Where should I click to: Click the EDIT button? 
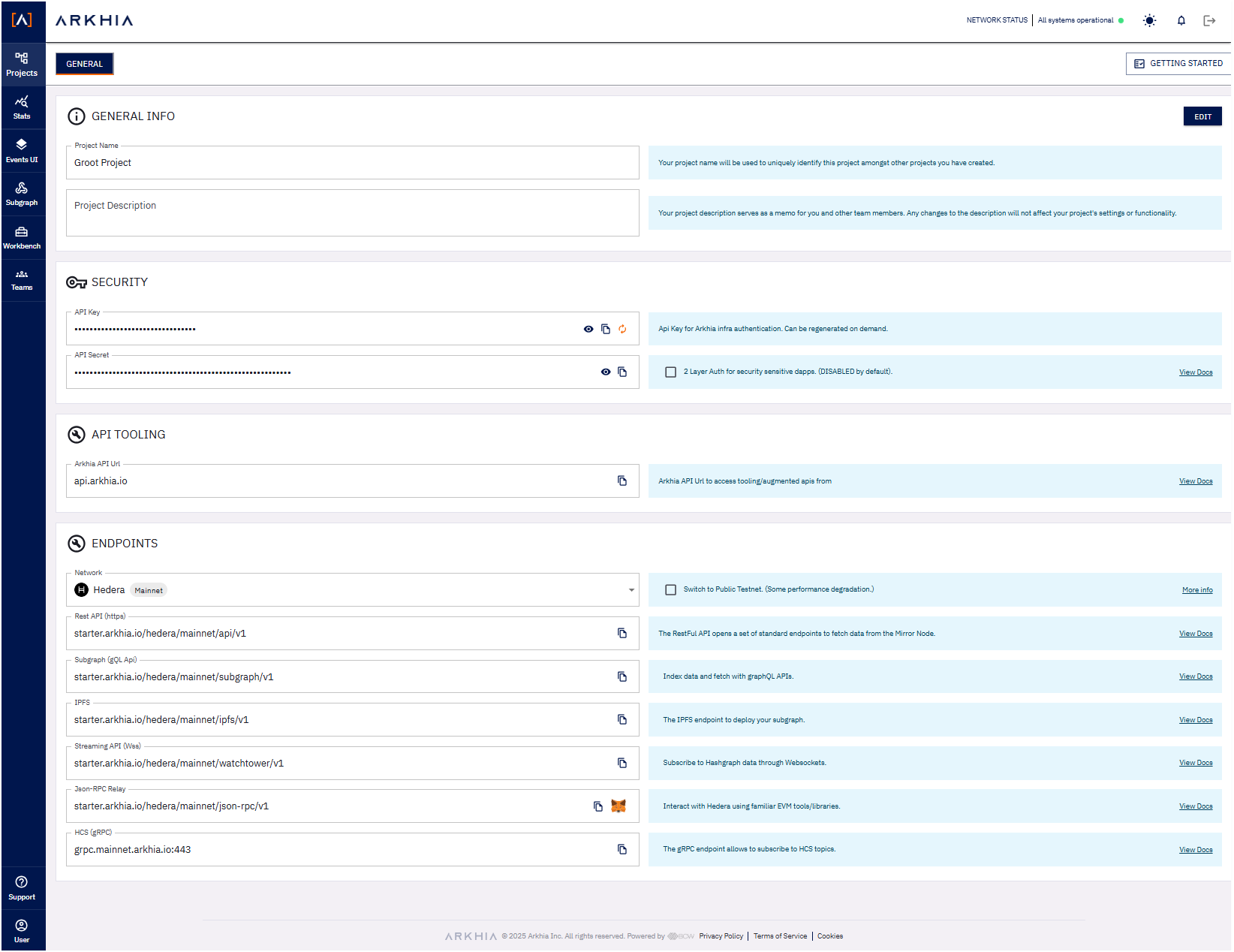(1202, 116)
